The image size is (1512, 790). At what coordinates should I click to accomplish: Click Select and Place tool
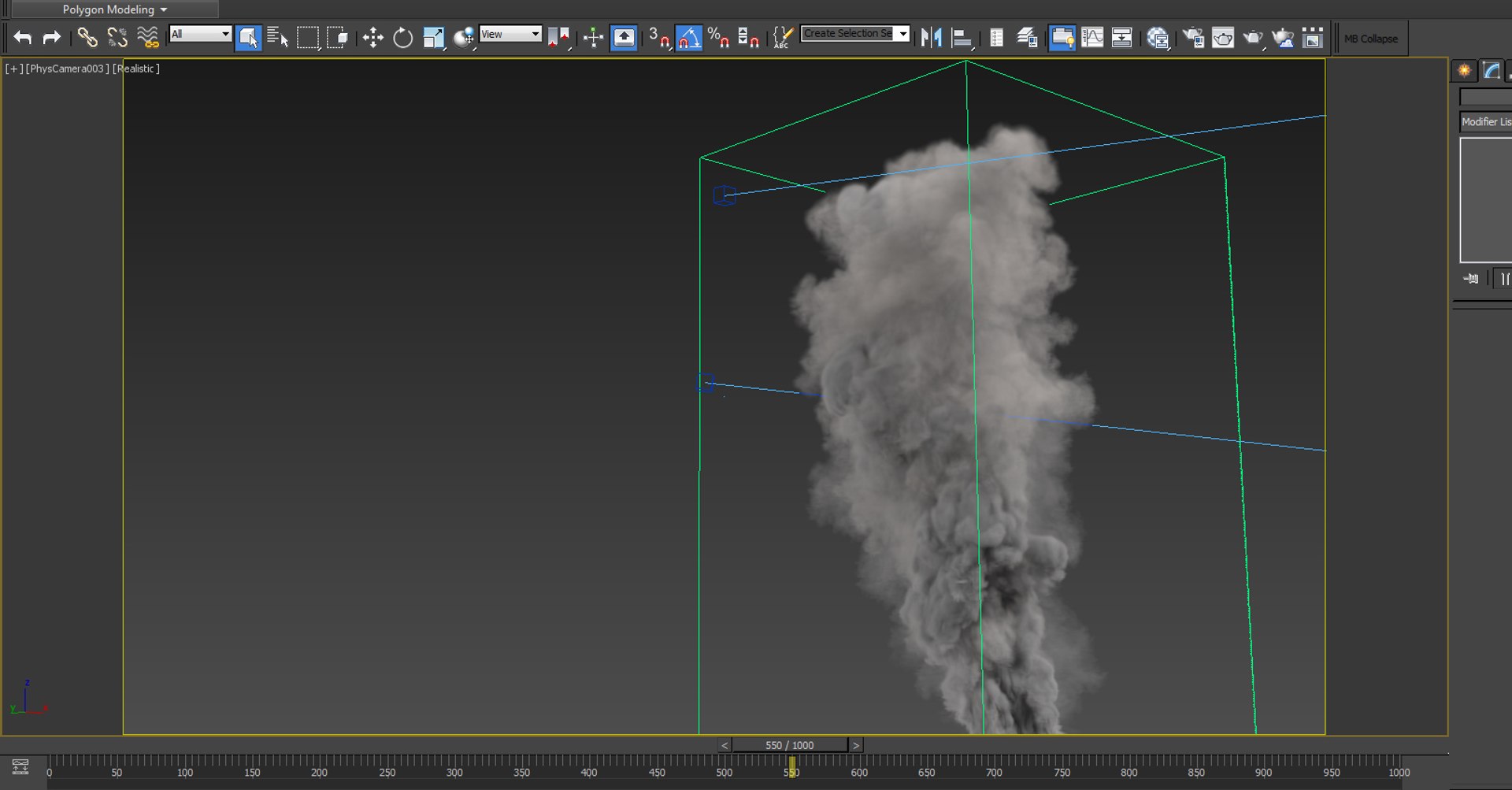(x=464, y=38)
